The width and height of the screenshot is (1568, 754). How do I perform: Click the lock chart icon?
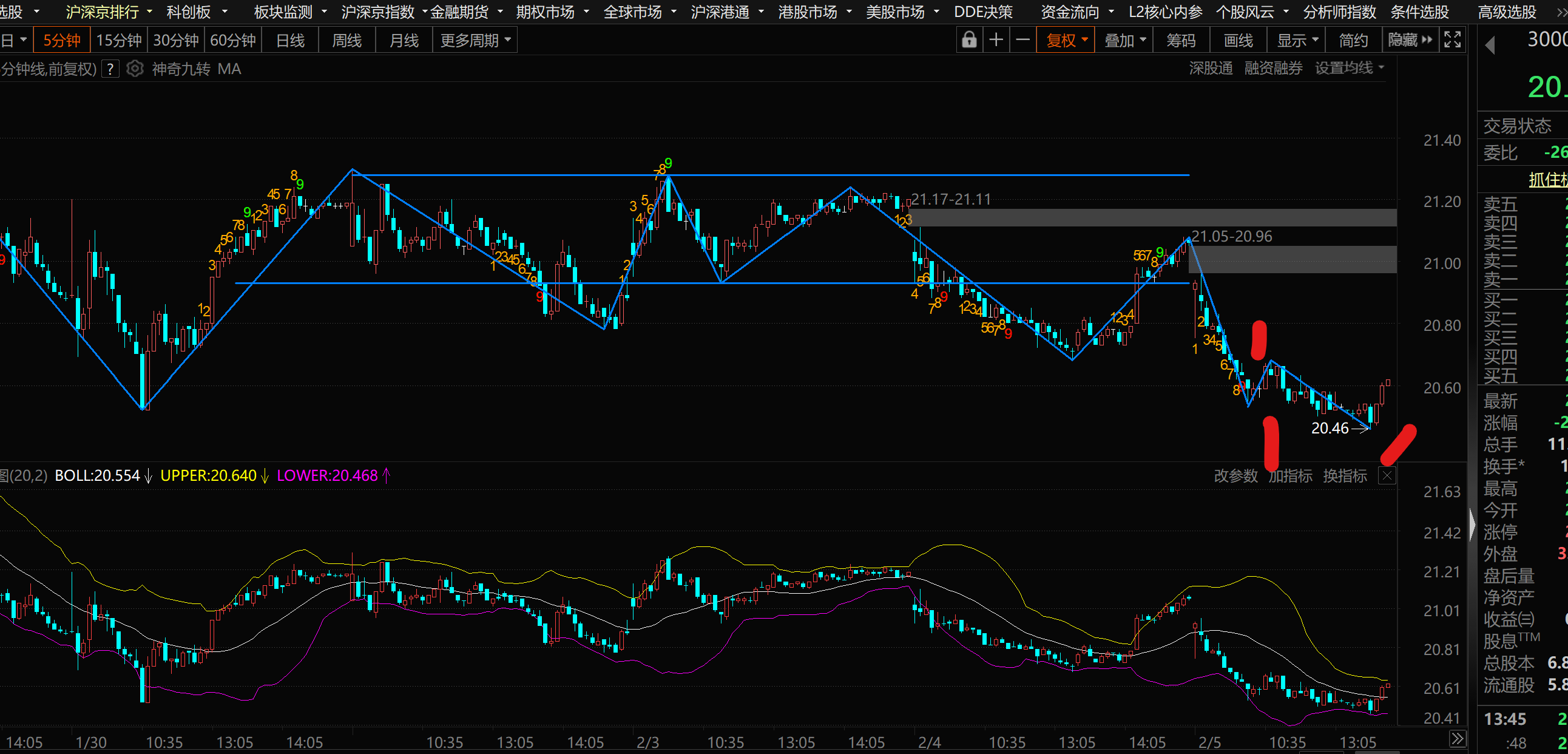click(x=968, y=40)
